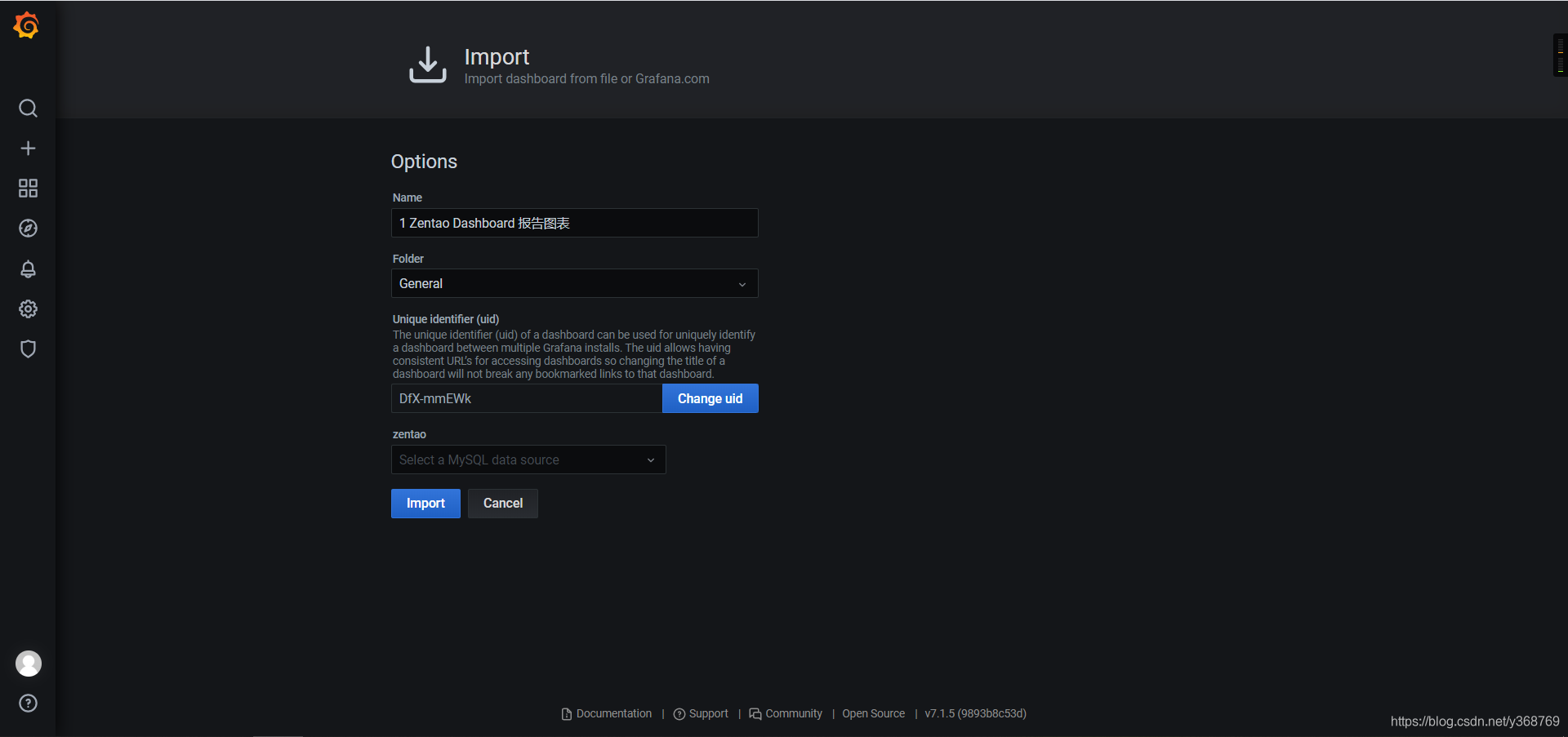Image resolution: width=1568 pixels, height=737 pixels.
Task: Focus the dashboard Name input field
Action: [x=575, y=223]
